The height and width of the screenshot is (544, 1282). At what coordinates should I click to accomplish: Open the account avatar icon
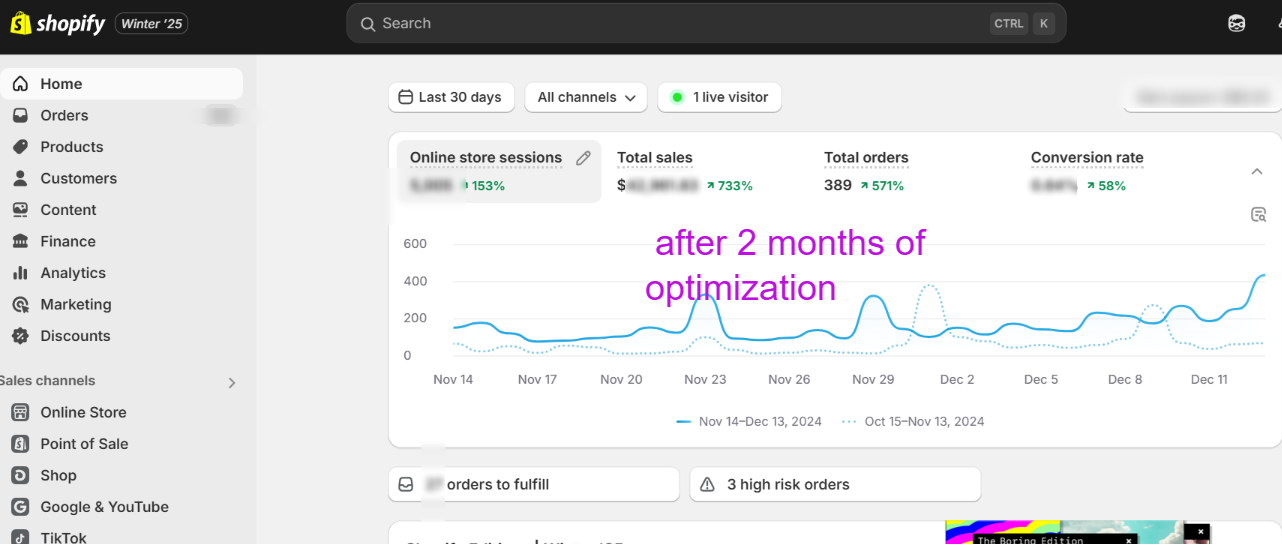click(1236, 23)
